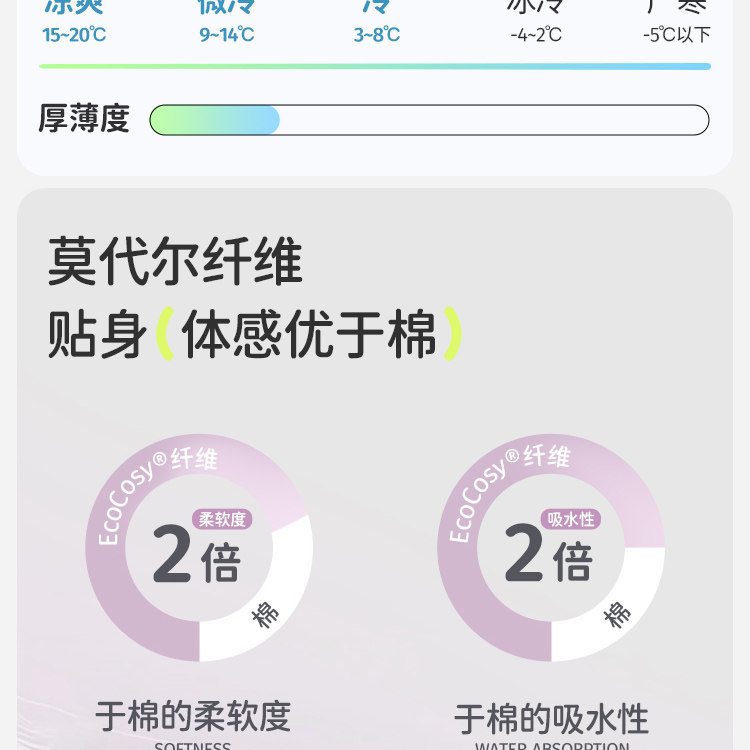Click the 2倍 figure in absorption chart
The width and height of the screenshot is (750, 750).
(548, 558)
